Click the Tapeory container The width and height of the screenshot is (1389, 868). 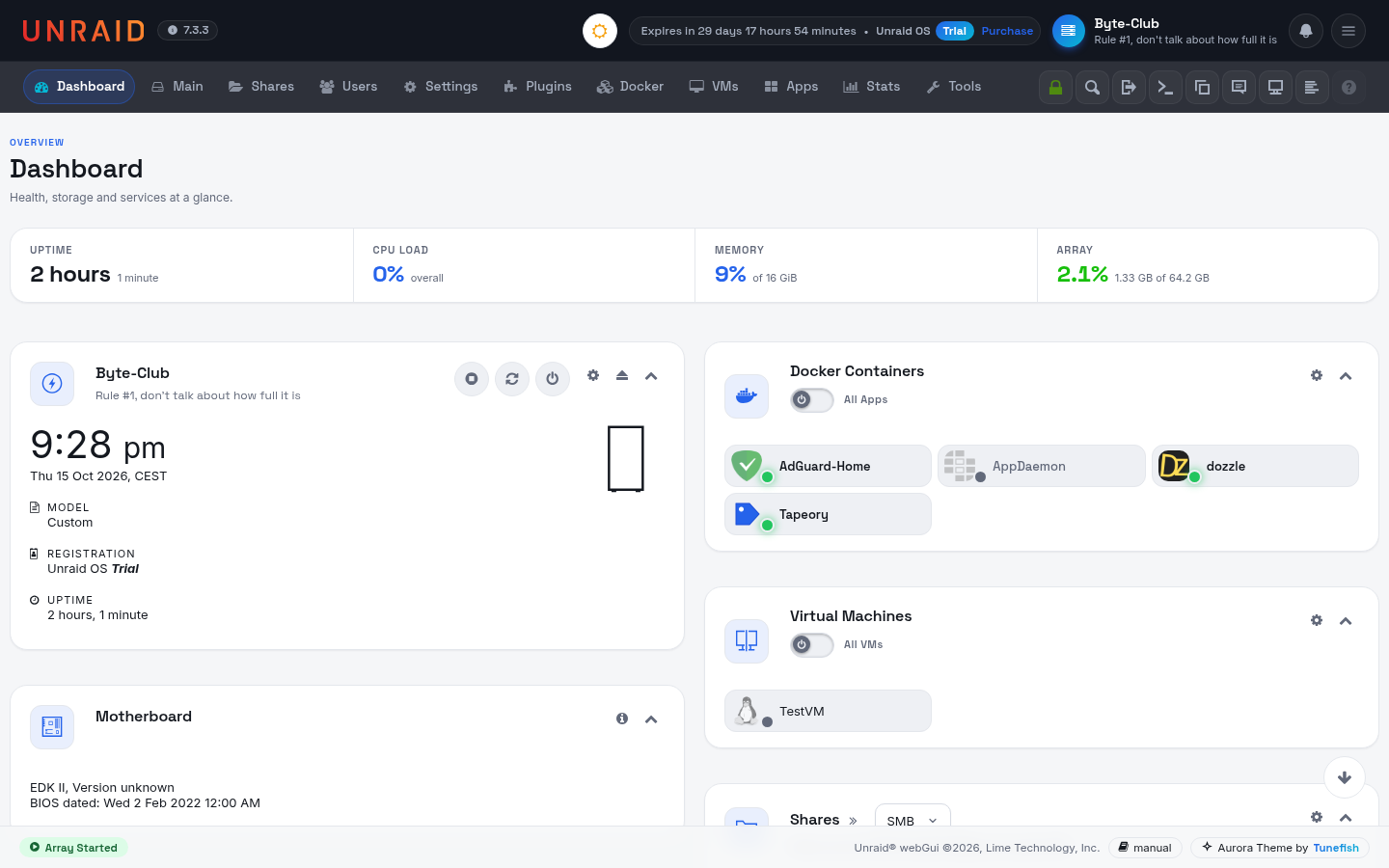pyautogui.click(x=828, y=514)
